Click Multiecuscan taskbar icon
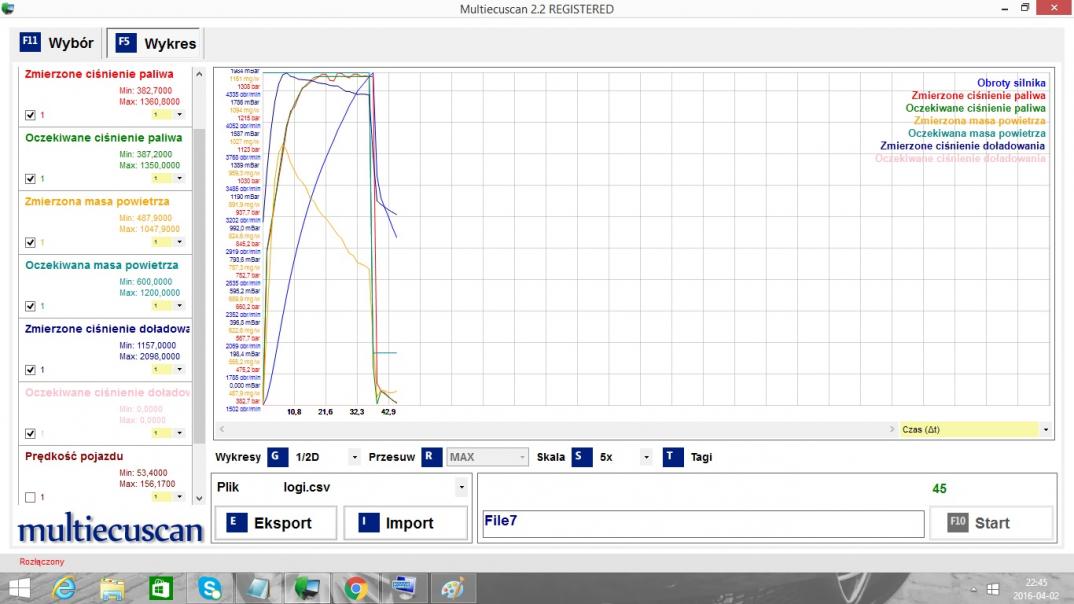Viewport: 1074px width, 604px height. point(306,588)
